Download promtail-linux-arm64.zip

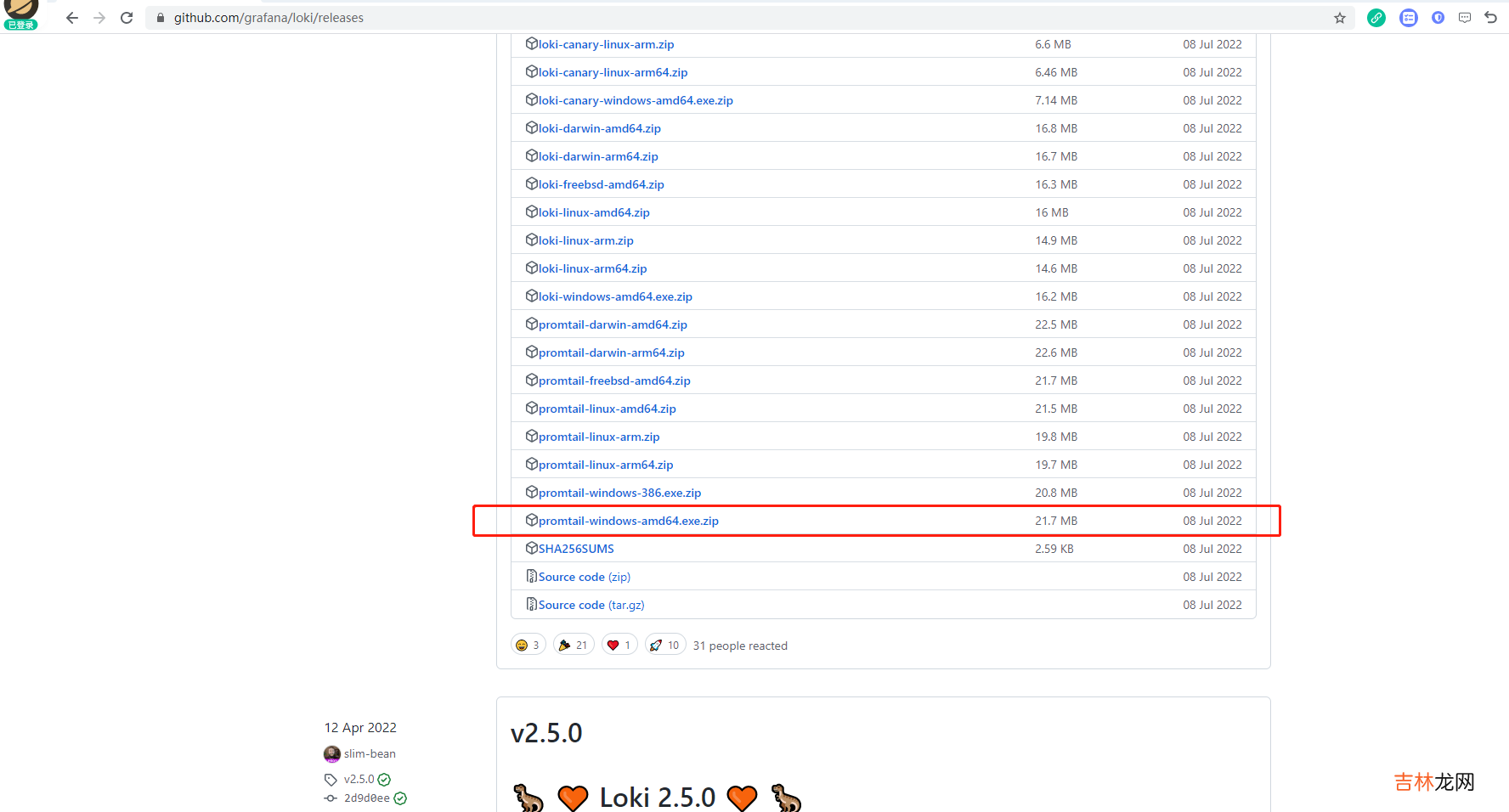[x=606, y=465]
